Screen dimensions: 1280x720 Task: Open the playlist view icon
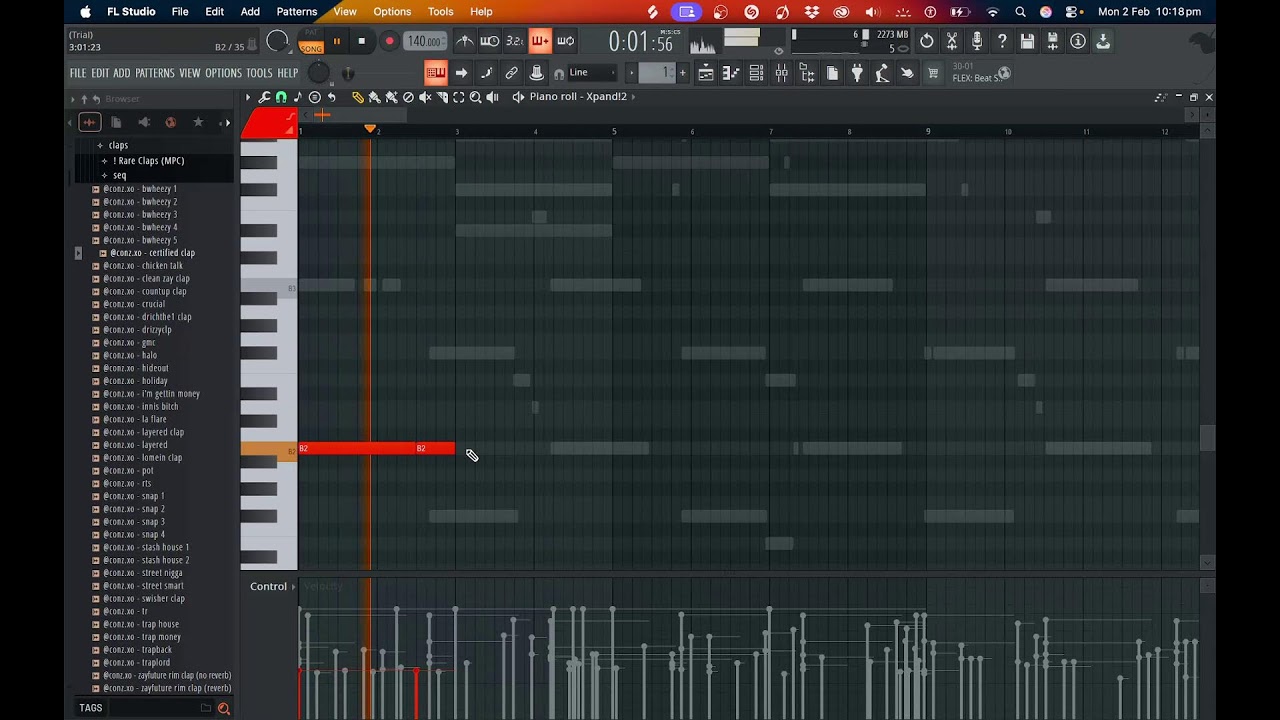click(x=705, y=73)
